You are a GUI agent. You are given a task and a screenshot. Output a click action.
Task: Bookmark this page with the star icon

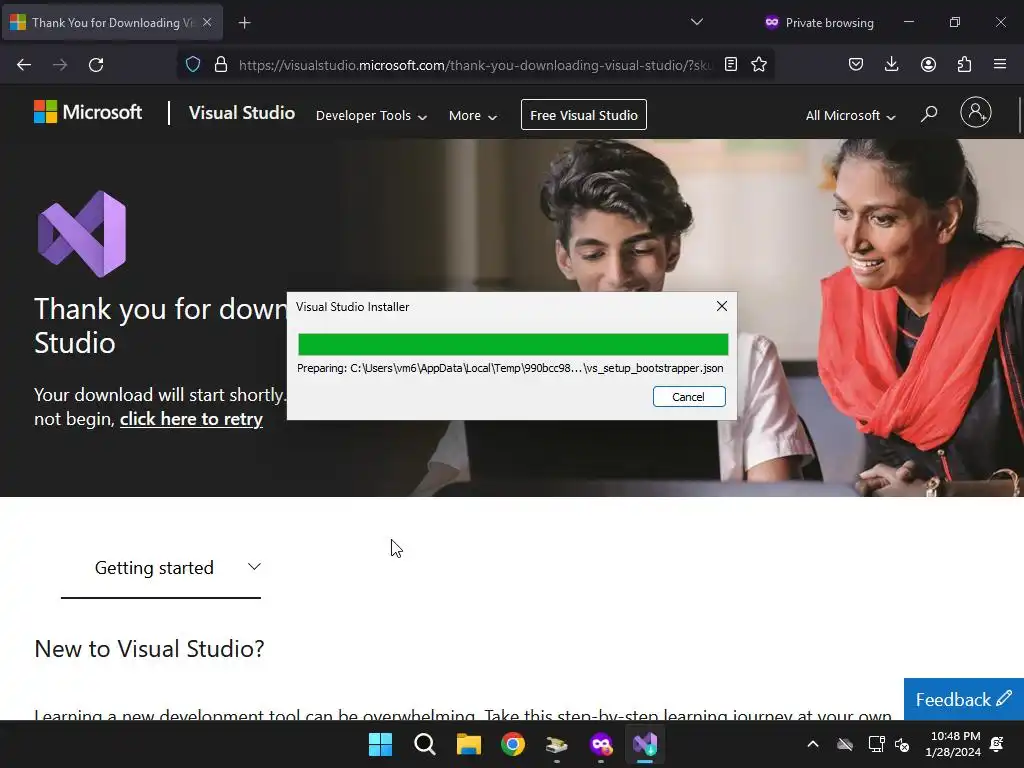point(759,64)
